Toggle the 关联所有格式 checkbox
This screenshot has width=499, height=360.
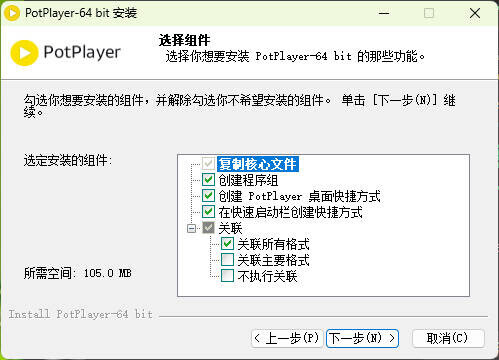click(227, 244)
